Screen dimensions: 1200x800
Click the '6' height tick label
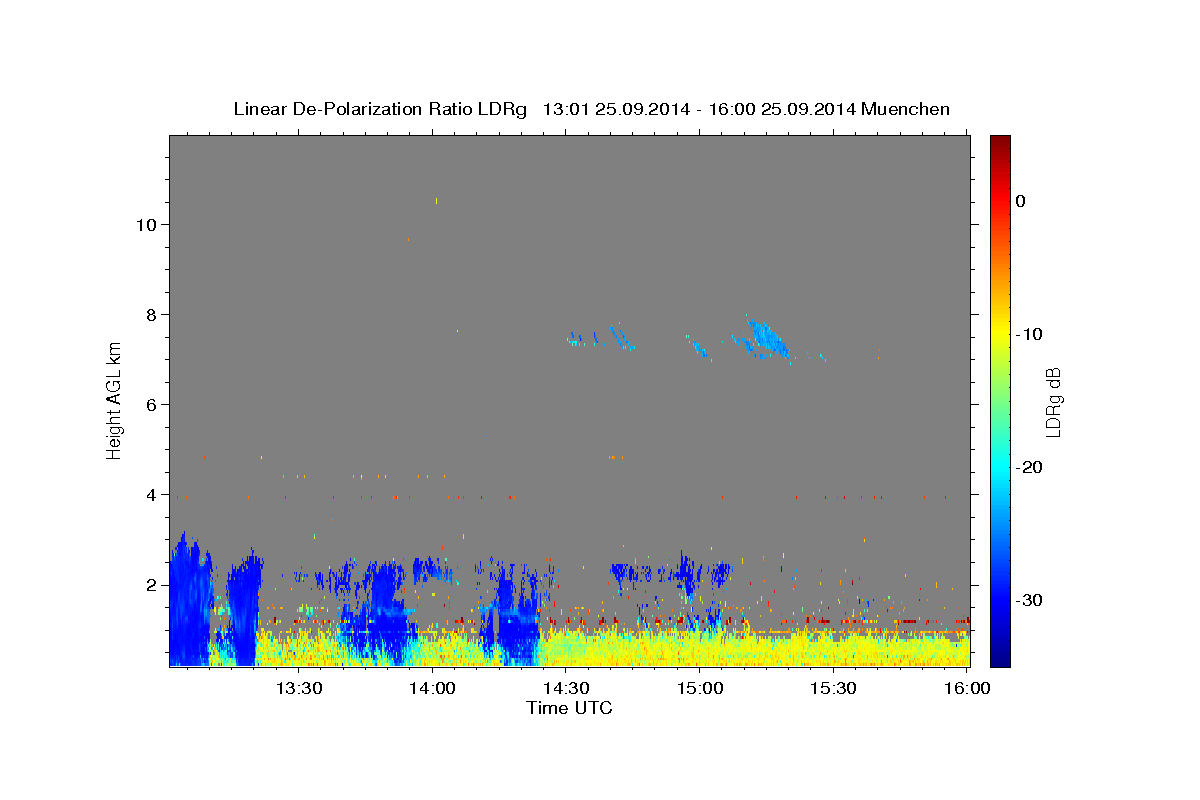151,404
